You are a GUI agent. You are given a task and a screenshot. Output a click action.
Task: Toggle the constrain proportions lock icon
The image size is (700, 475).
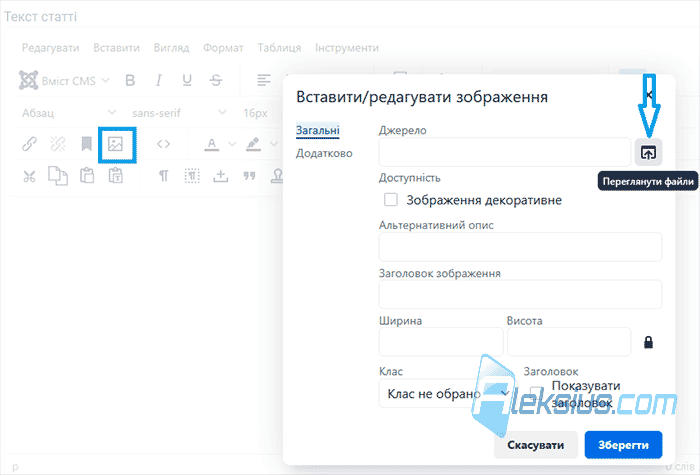pyautogui.click(x=648, y=342)
